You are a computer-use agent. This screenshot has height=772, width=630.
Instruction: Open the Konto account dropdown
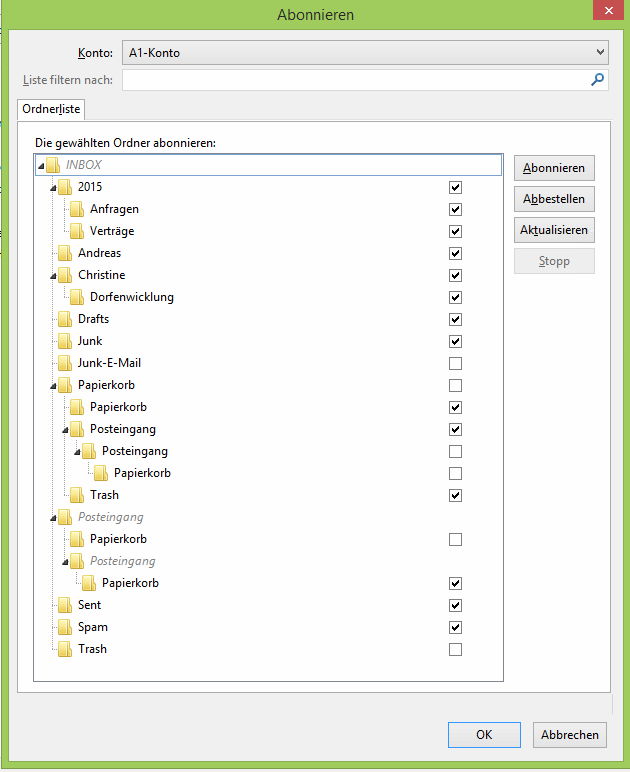pos(365,53)
